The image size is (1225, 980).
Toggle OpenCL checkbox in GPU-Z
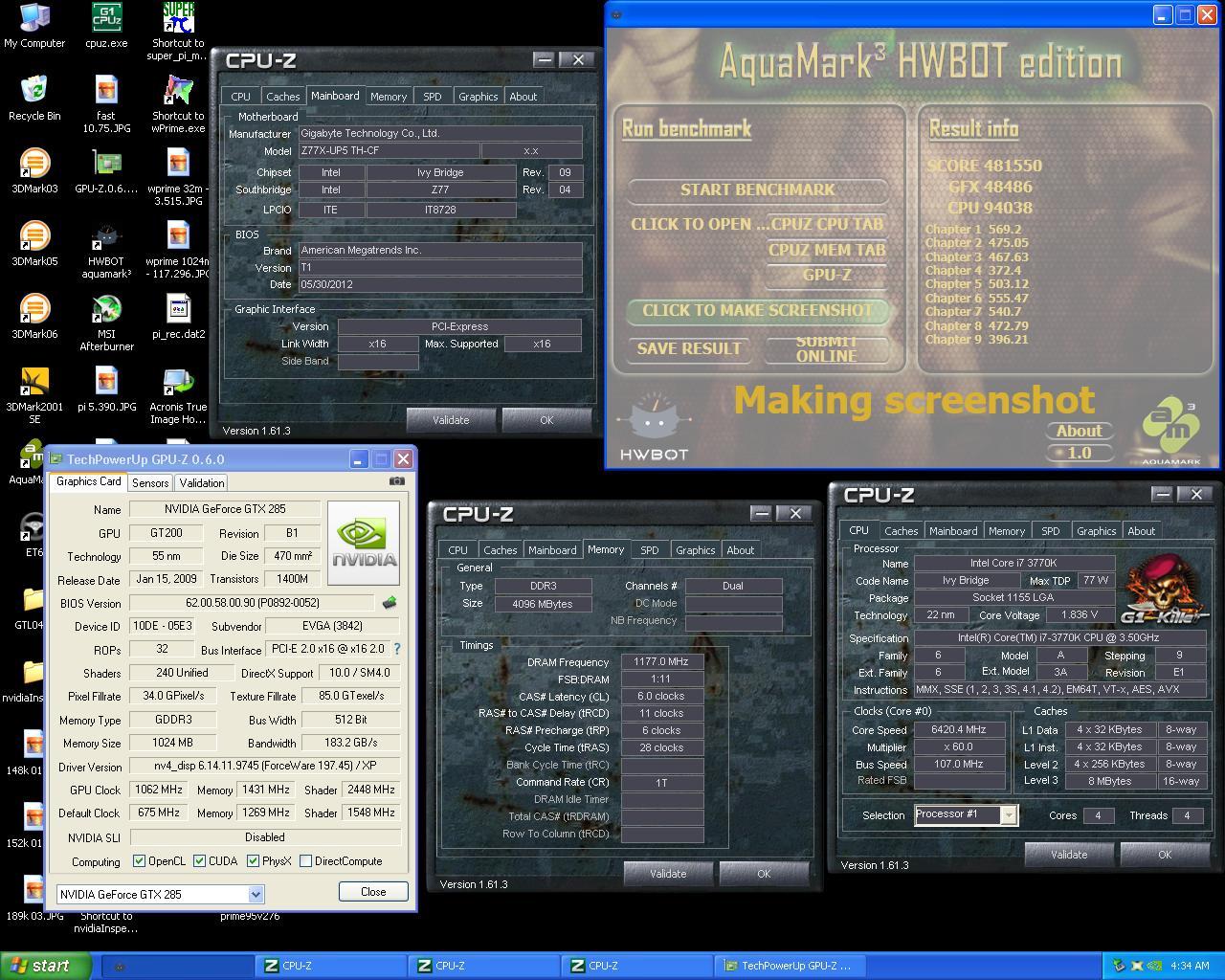[139, 861]
